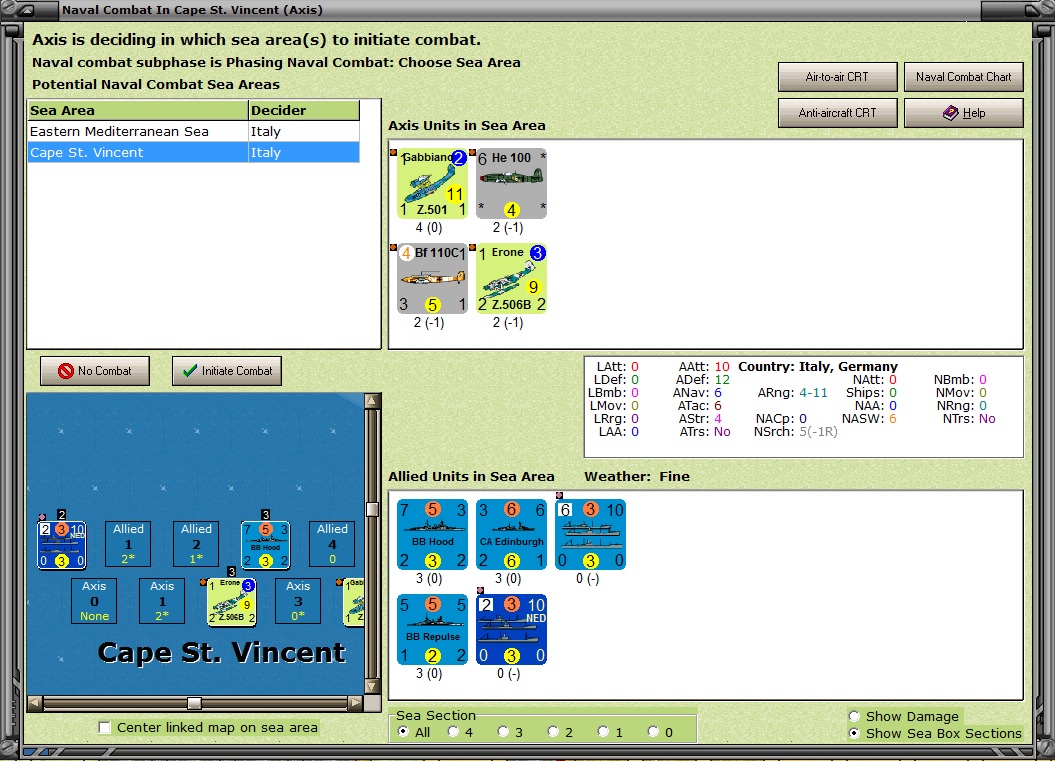Screen dimensions: 1055x761
Task: Click the map horizontal scrollbar thumb
Action: pyautogui.click(x=194, y=703)
